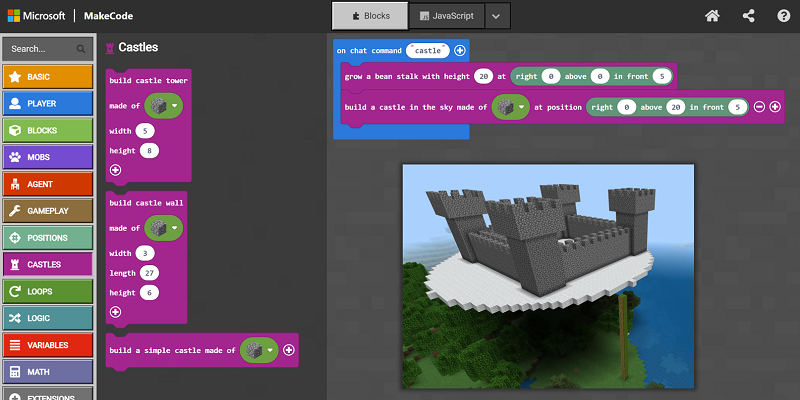Click the Share icon in header
Image resolution: width=800 pixels, height=400 pixels.
tap(748, 16)
